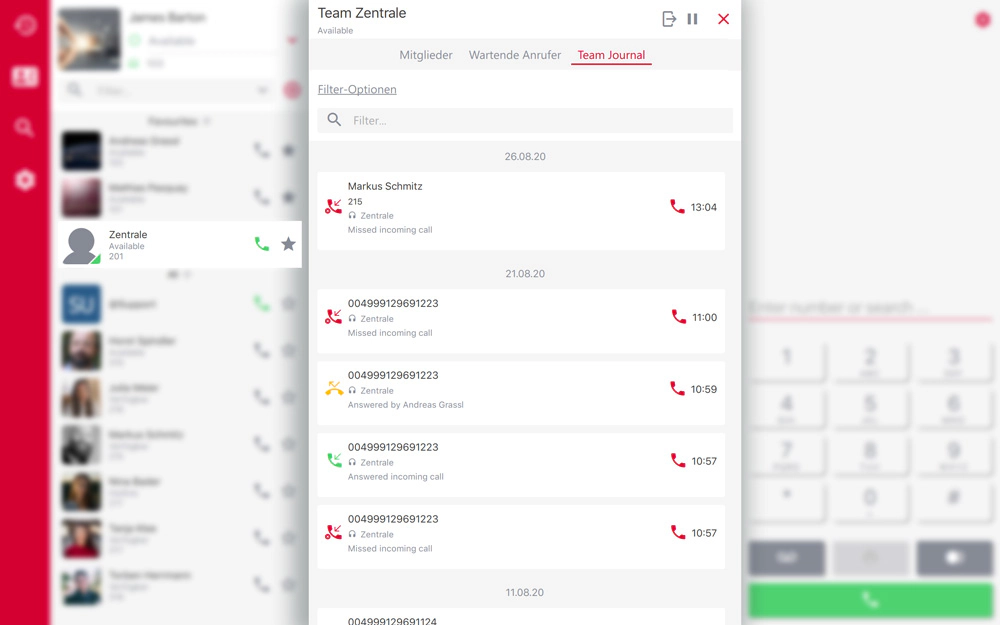
Task: Call back the 10:59 answered call number
Action: coord(677,389)
